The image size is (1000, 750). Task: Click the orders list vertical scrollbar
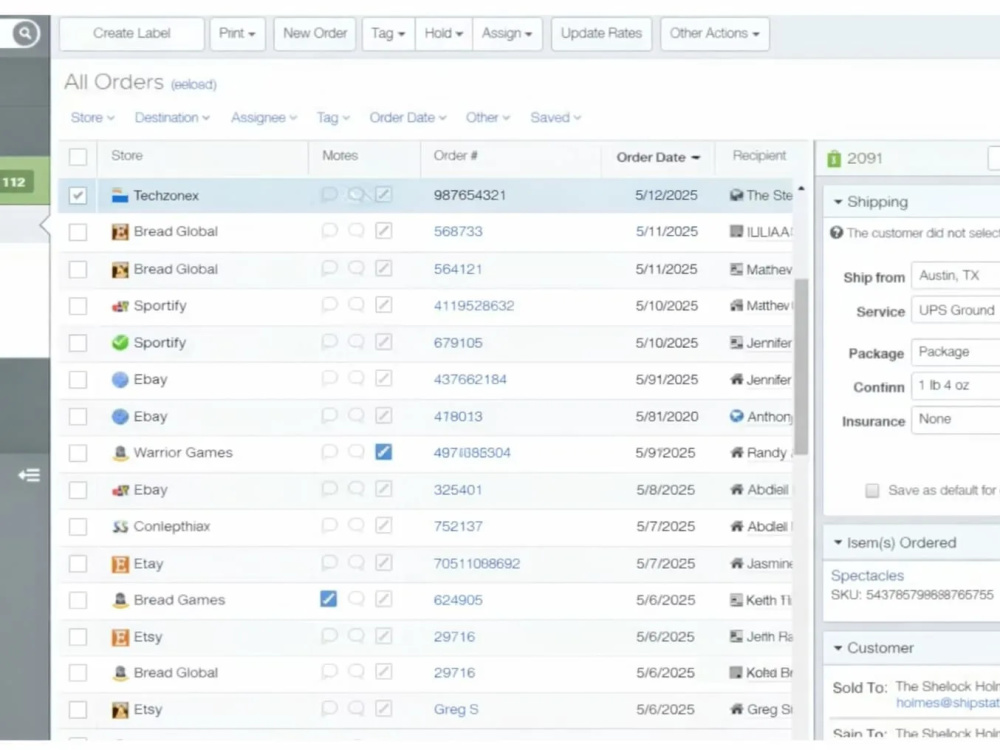(x=801, y=367)
